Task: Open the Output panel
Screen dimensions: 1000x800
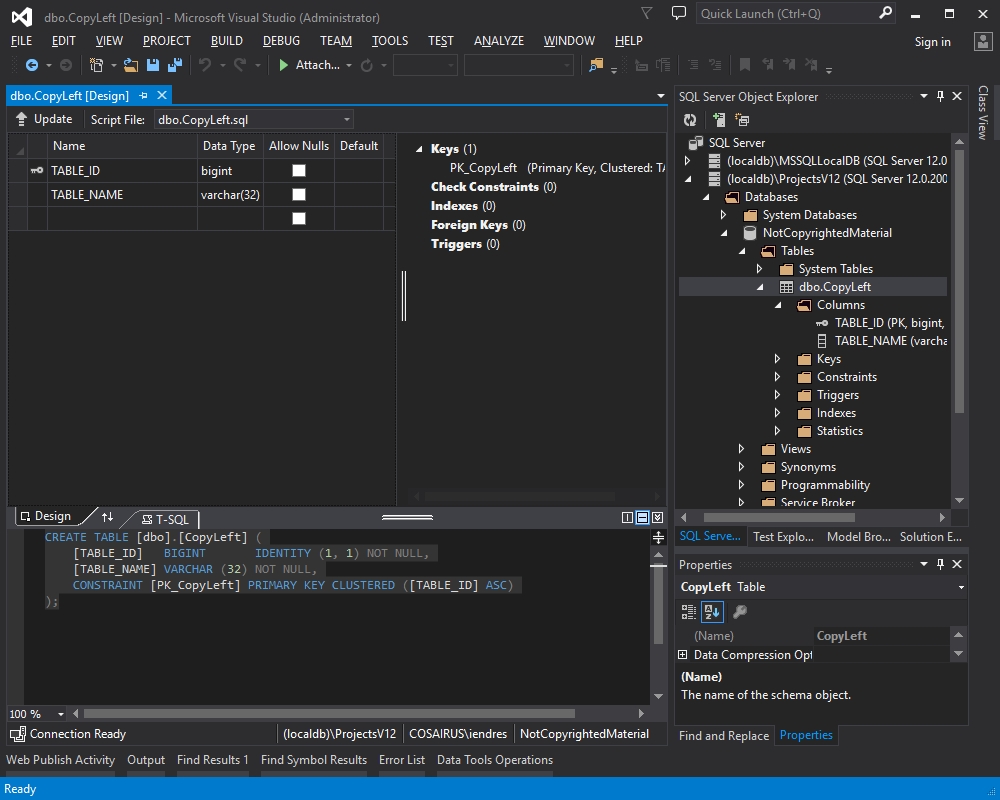Action: (x=146, y=760)
